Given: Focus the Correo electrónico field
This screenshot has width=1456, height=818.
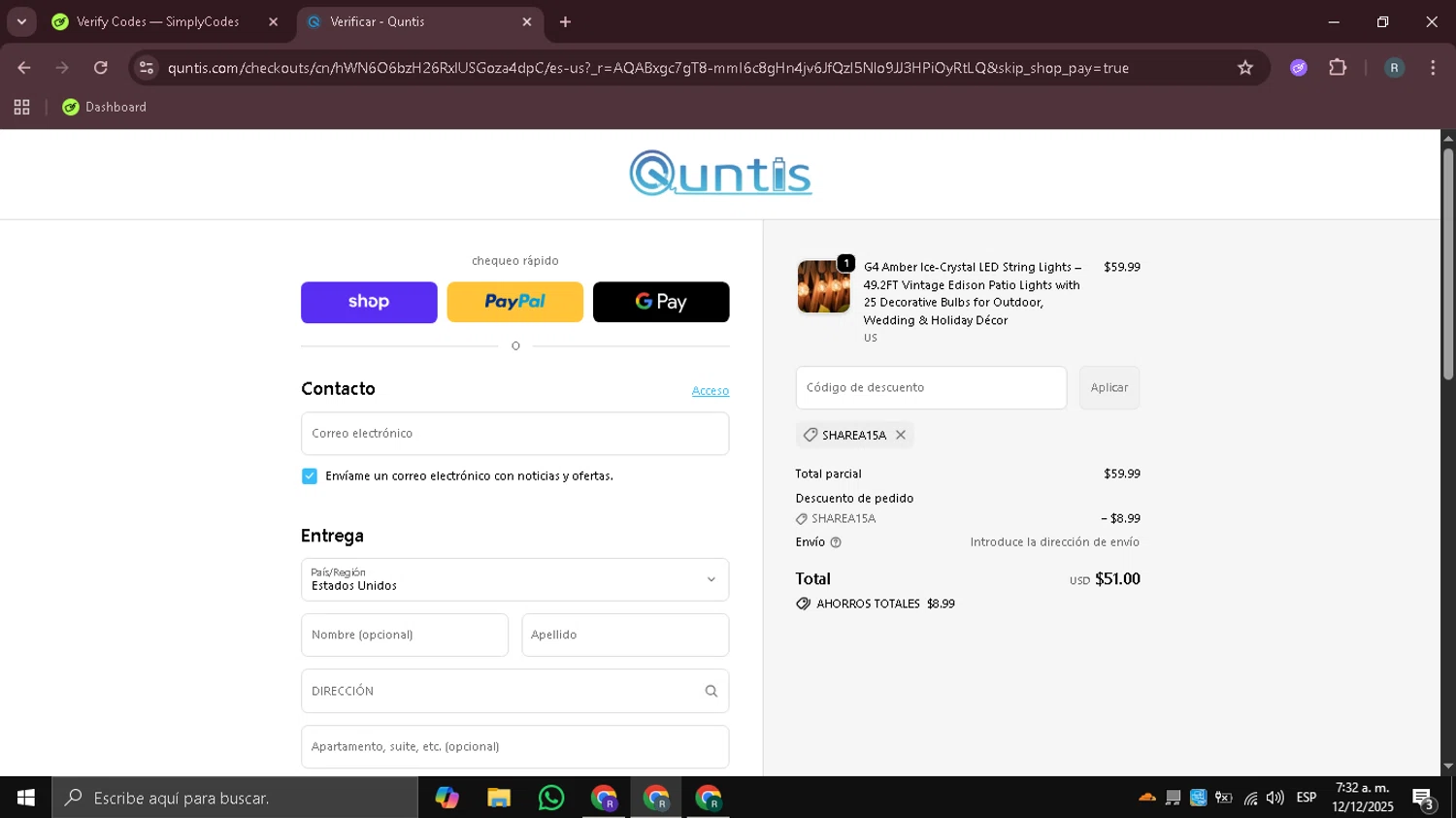Looking at the screenshot, I should 514,434.
